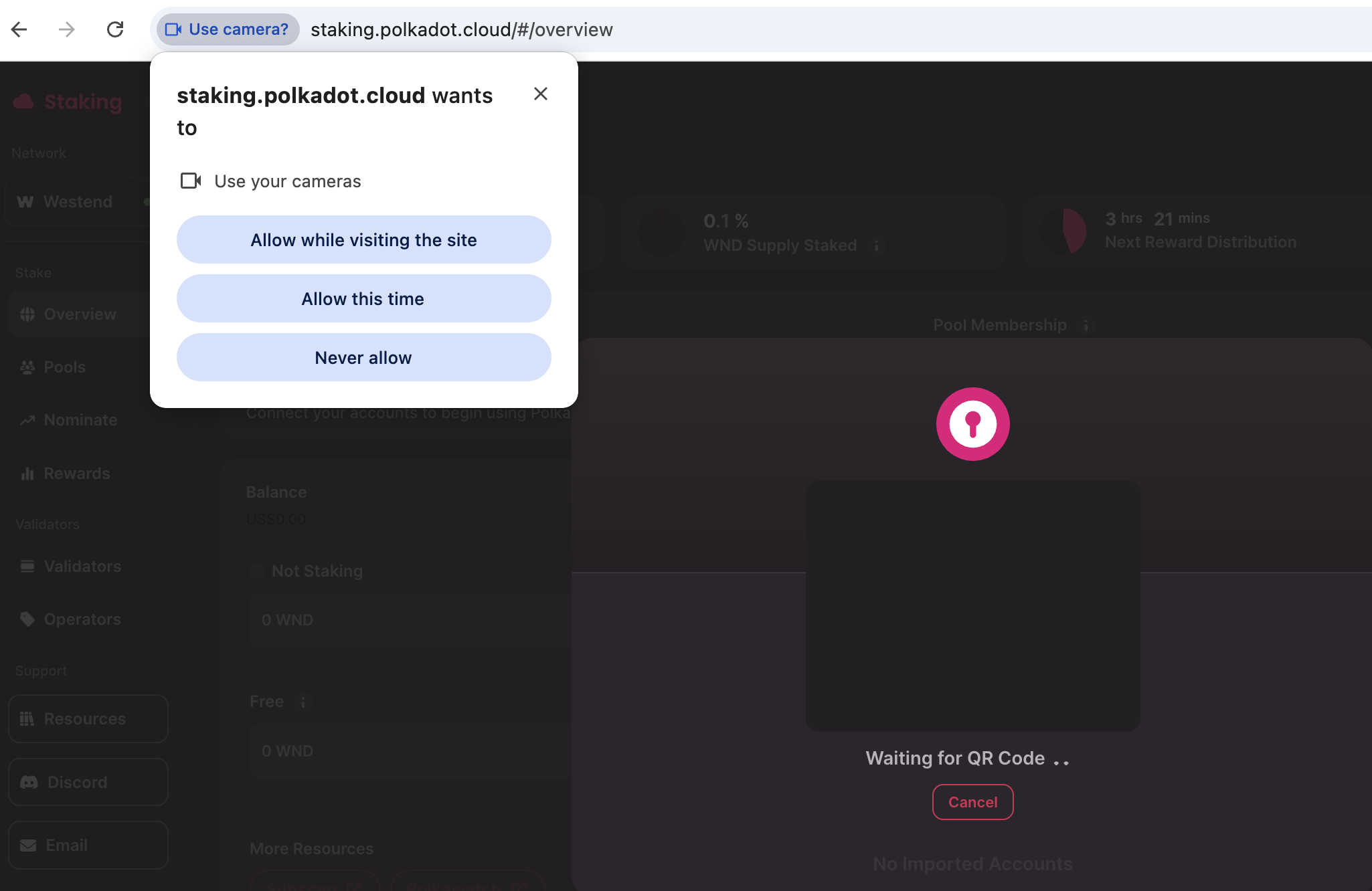Screen dimensions: 1372x891
Task: Click the pink Polkadot Vault keyhole icon
Action: click(972, 424)
